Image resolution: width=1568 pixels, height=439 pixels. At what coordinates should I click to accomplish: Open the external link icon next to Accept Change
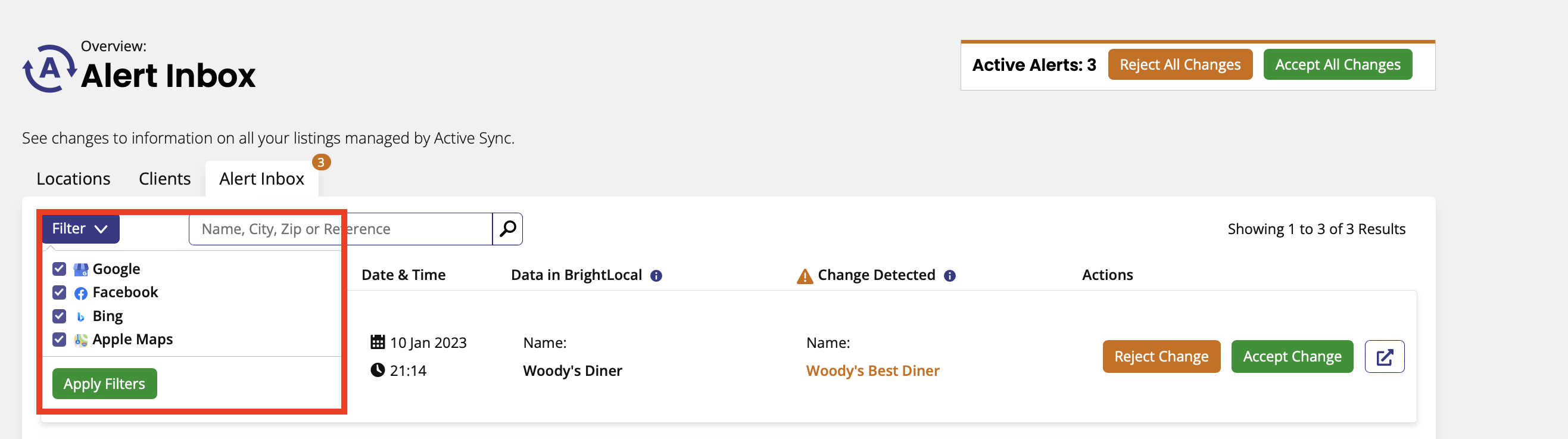click(1384, 357)
